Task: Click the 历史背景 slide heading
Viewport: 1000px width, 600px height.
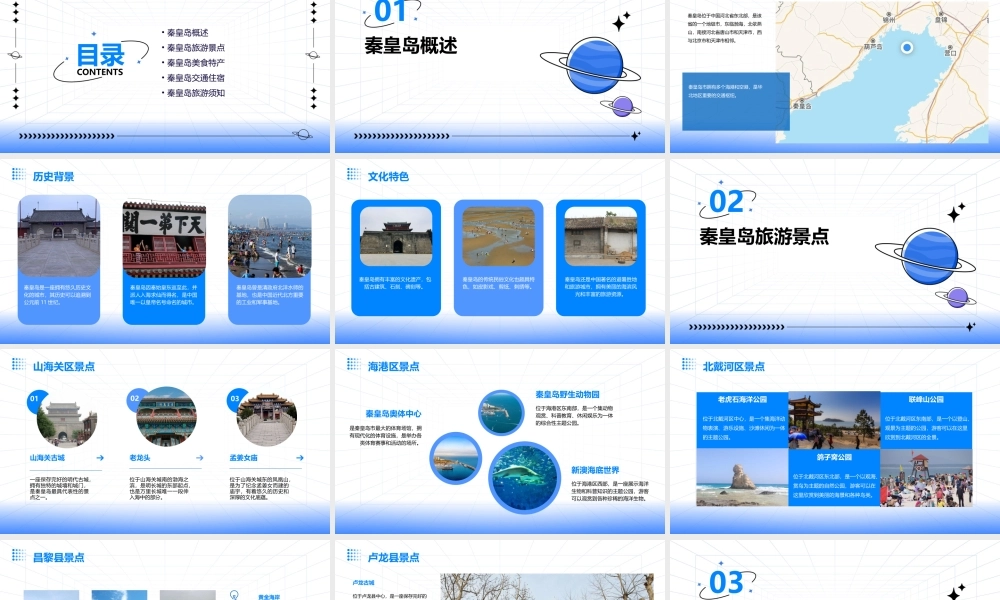Action: point(54,177)
